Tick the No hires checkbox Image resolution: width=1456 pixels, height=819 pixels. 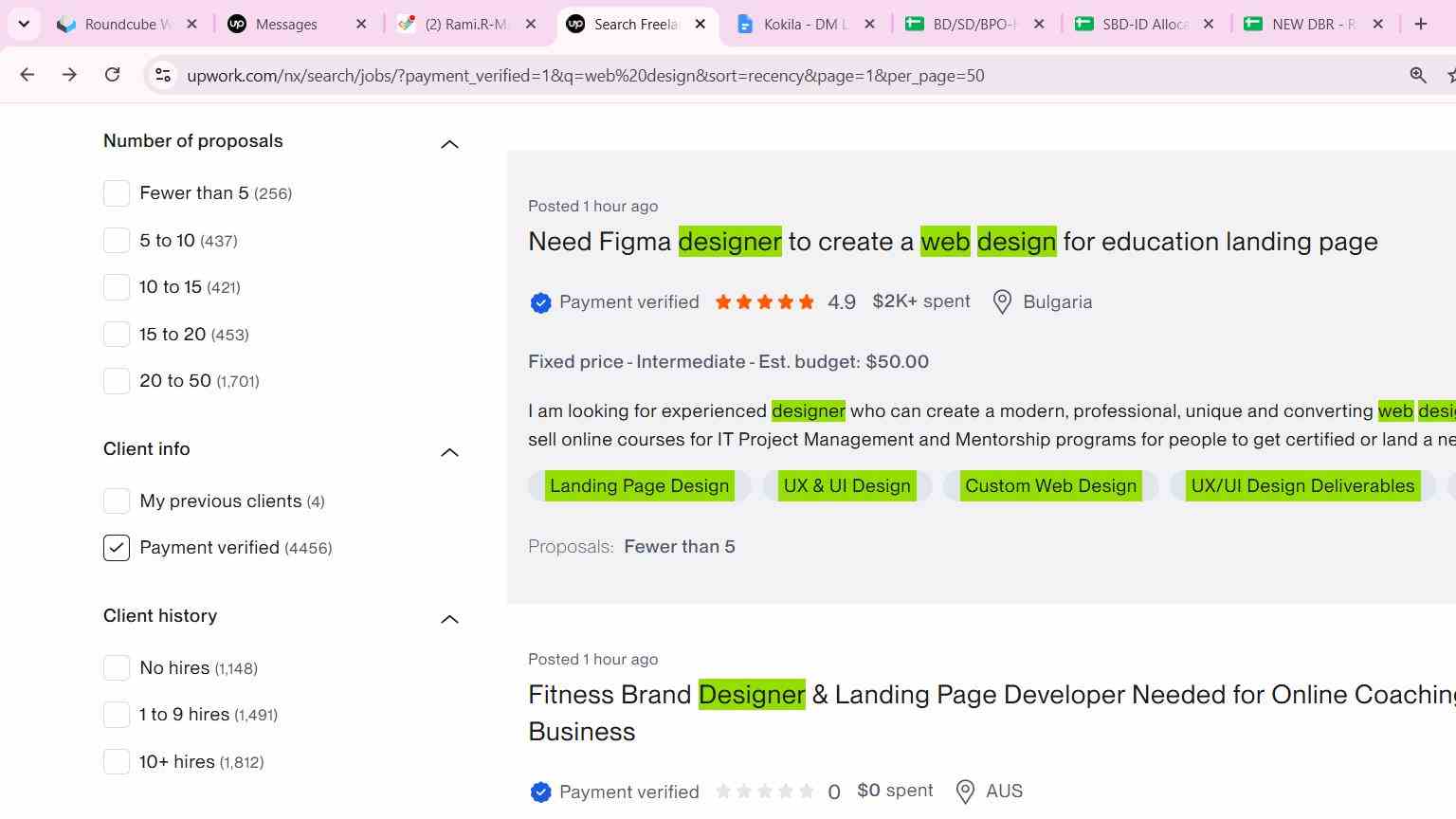click(x=117, y=668)
